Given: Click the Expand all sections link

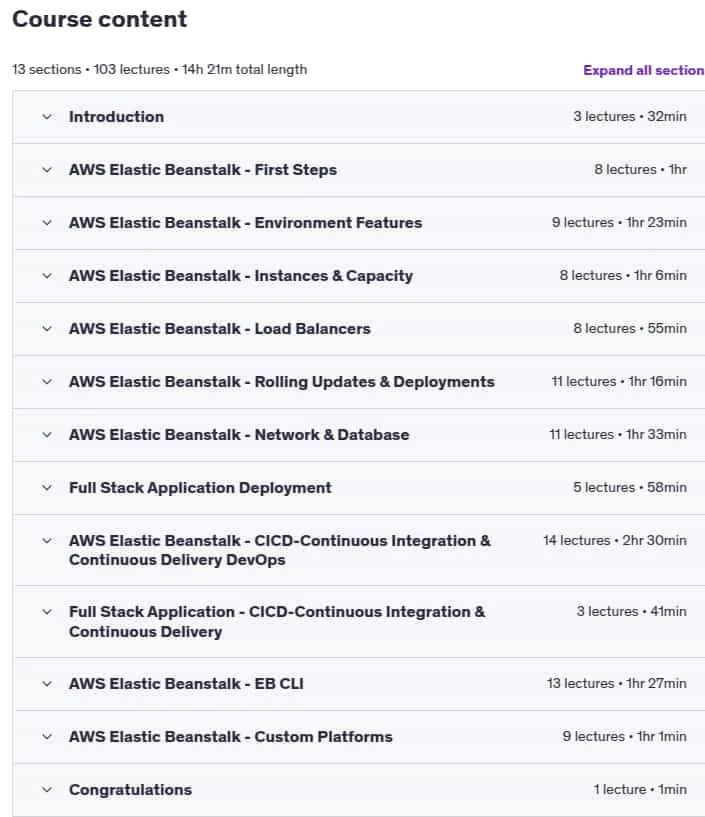Looking at the screenshot, I should (644, 70).
